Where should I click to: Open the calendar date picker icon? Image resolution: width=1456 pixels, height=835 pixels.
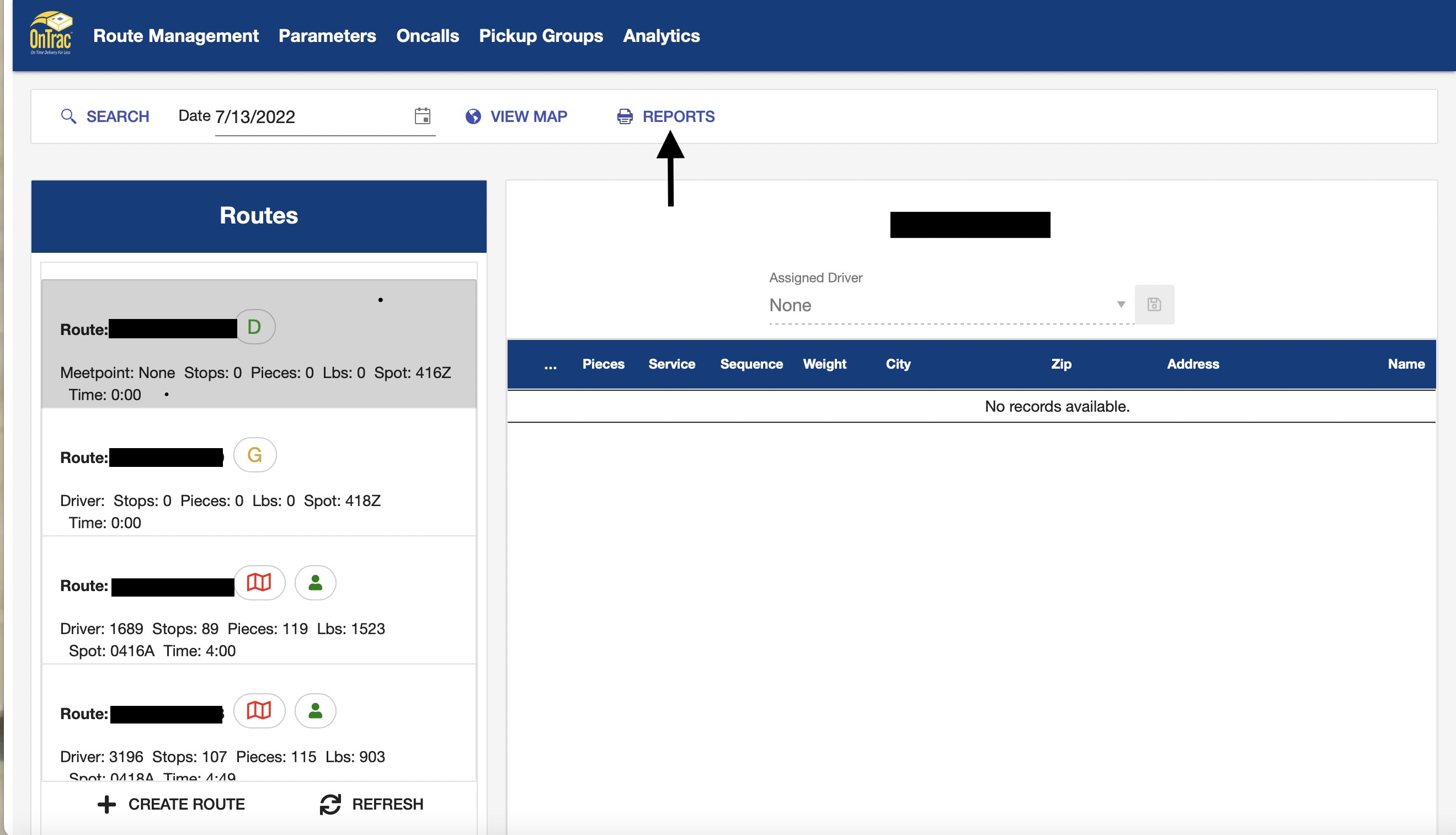click(x=423, y=116)
